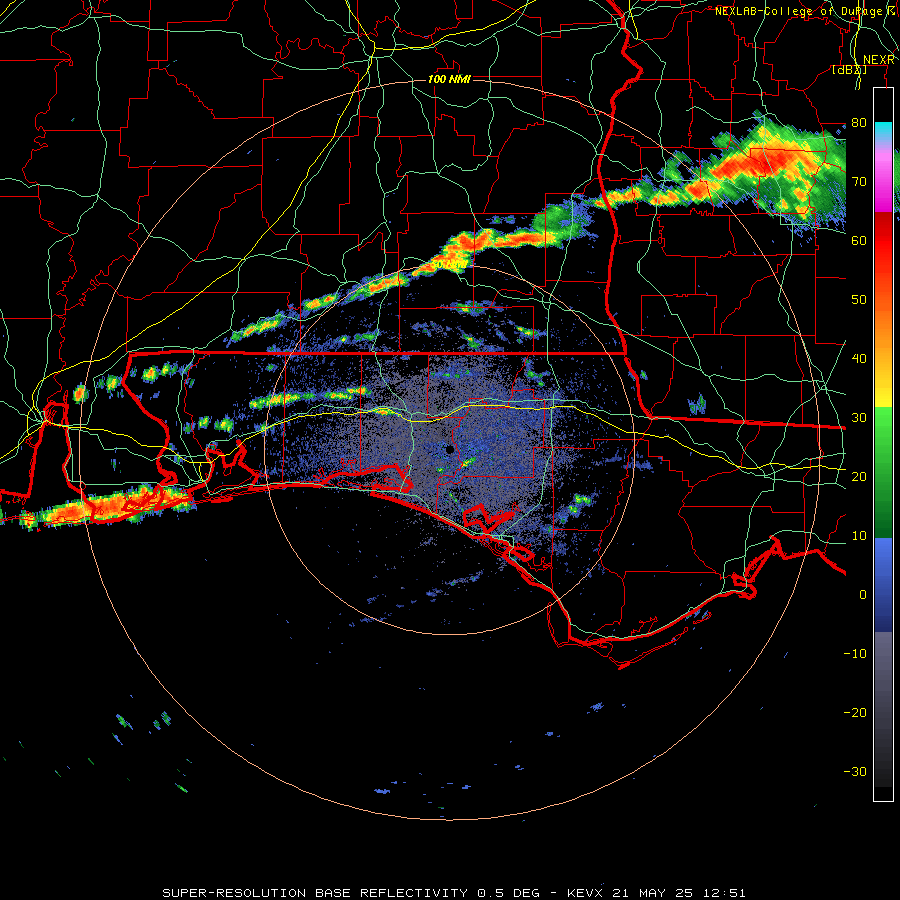The width and height of the screenshot is (900, 900).
Task: Click the -10 value on dBZ scale
Action: (855, 654)
